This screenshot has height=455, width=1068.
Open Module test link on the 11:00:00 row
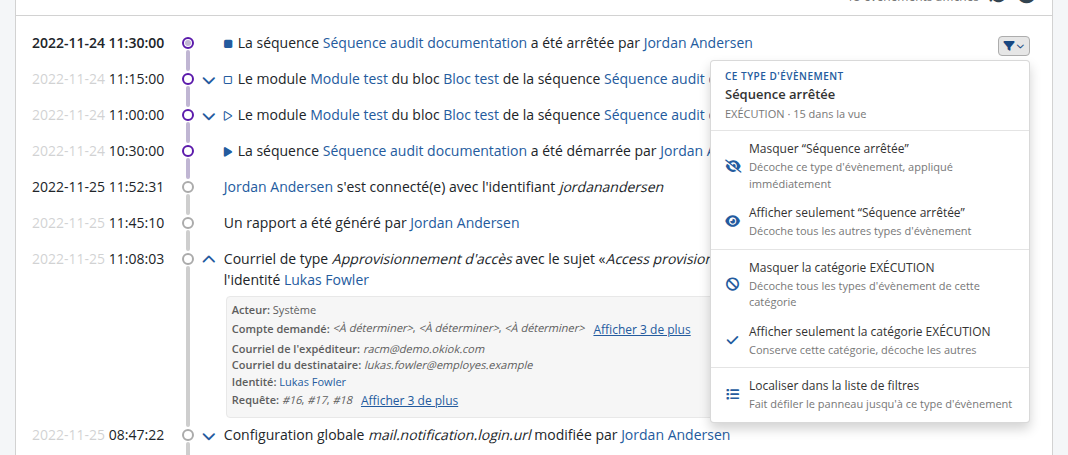pos(349,115)
